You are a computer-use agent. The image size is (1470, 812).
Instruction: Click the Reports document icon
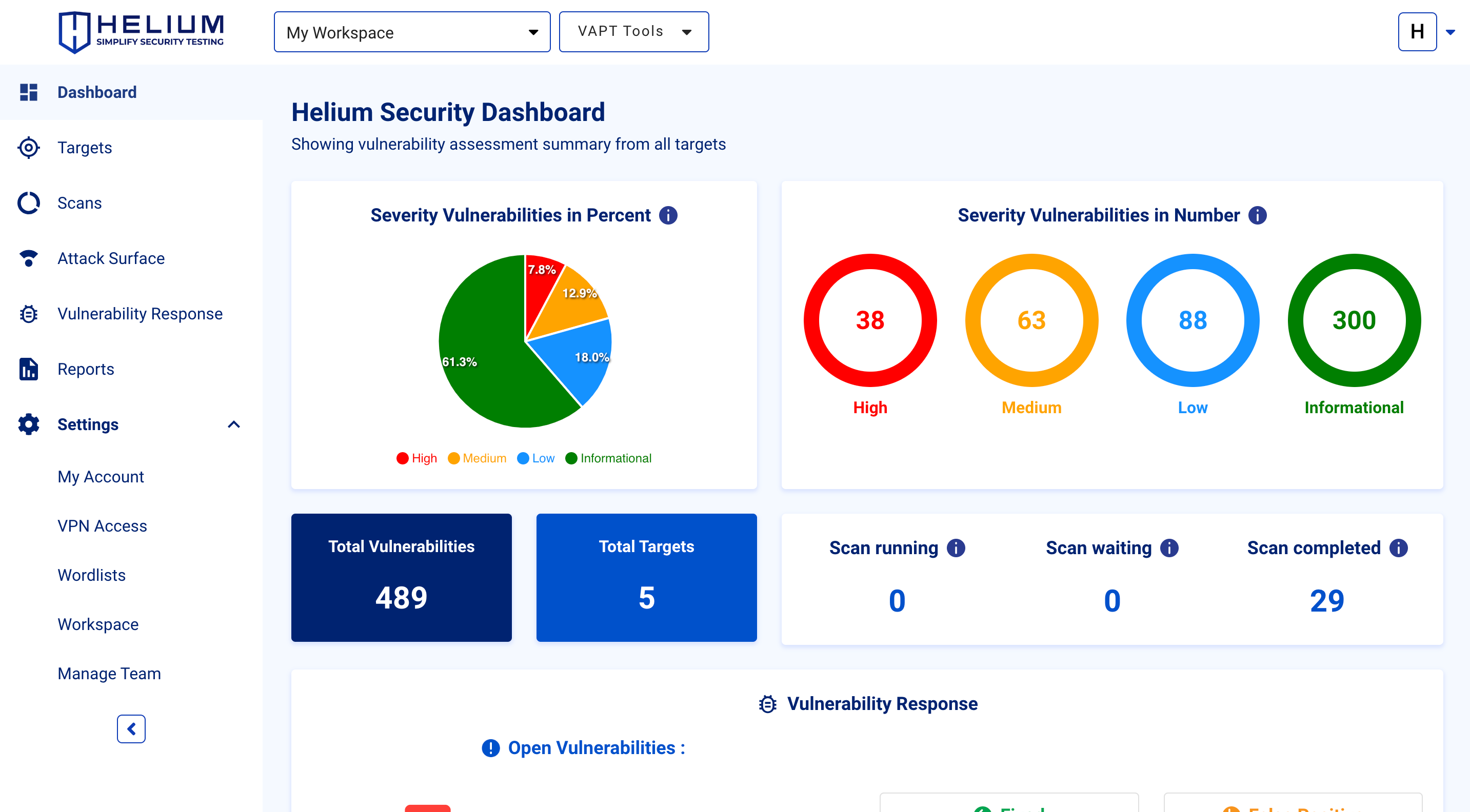[29, 369]
